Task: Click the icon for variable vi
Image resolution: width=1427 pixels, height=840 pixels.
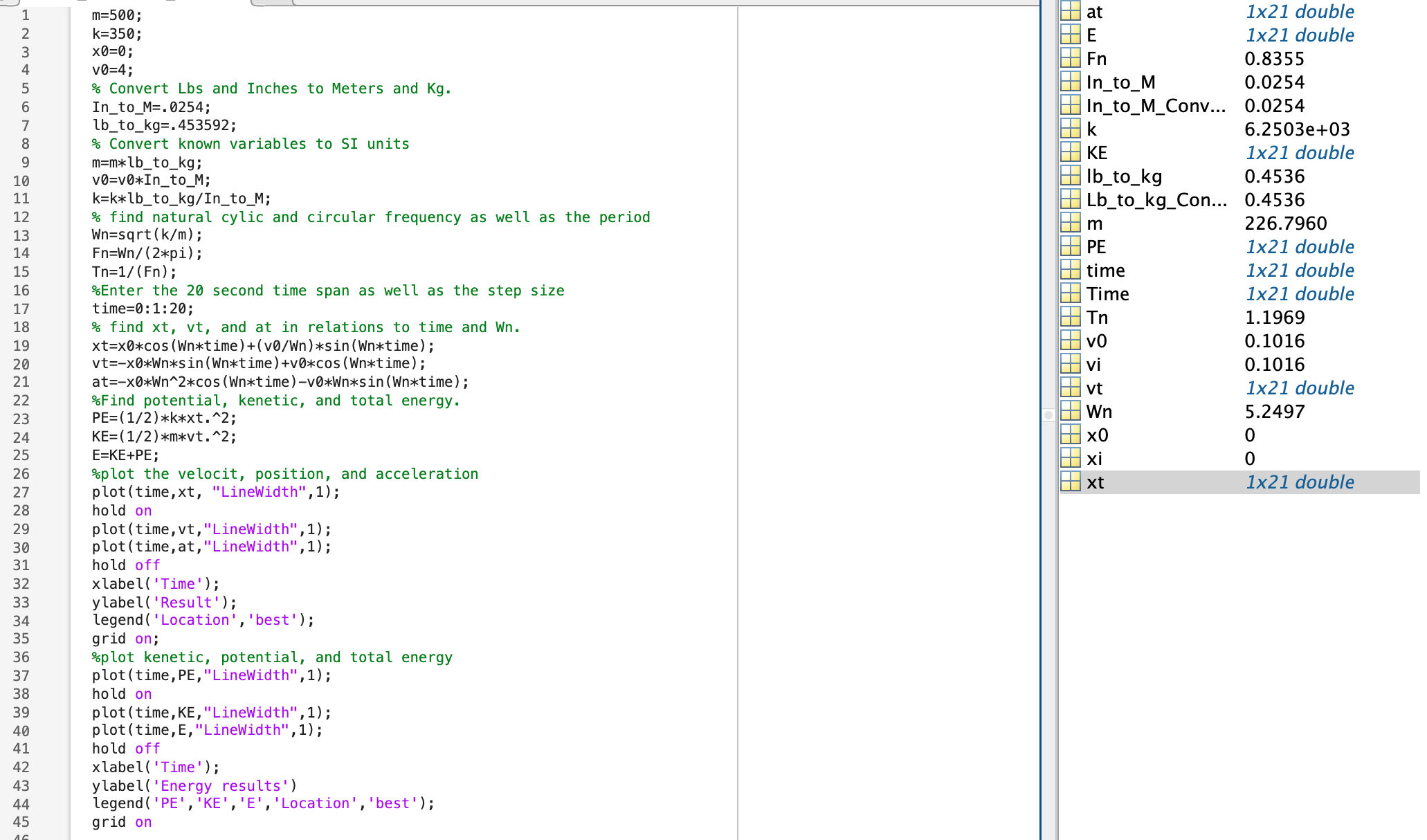Action: point(1071,365)
